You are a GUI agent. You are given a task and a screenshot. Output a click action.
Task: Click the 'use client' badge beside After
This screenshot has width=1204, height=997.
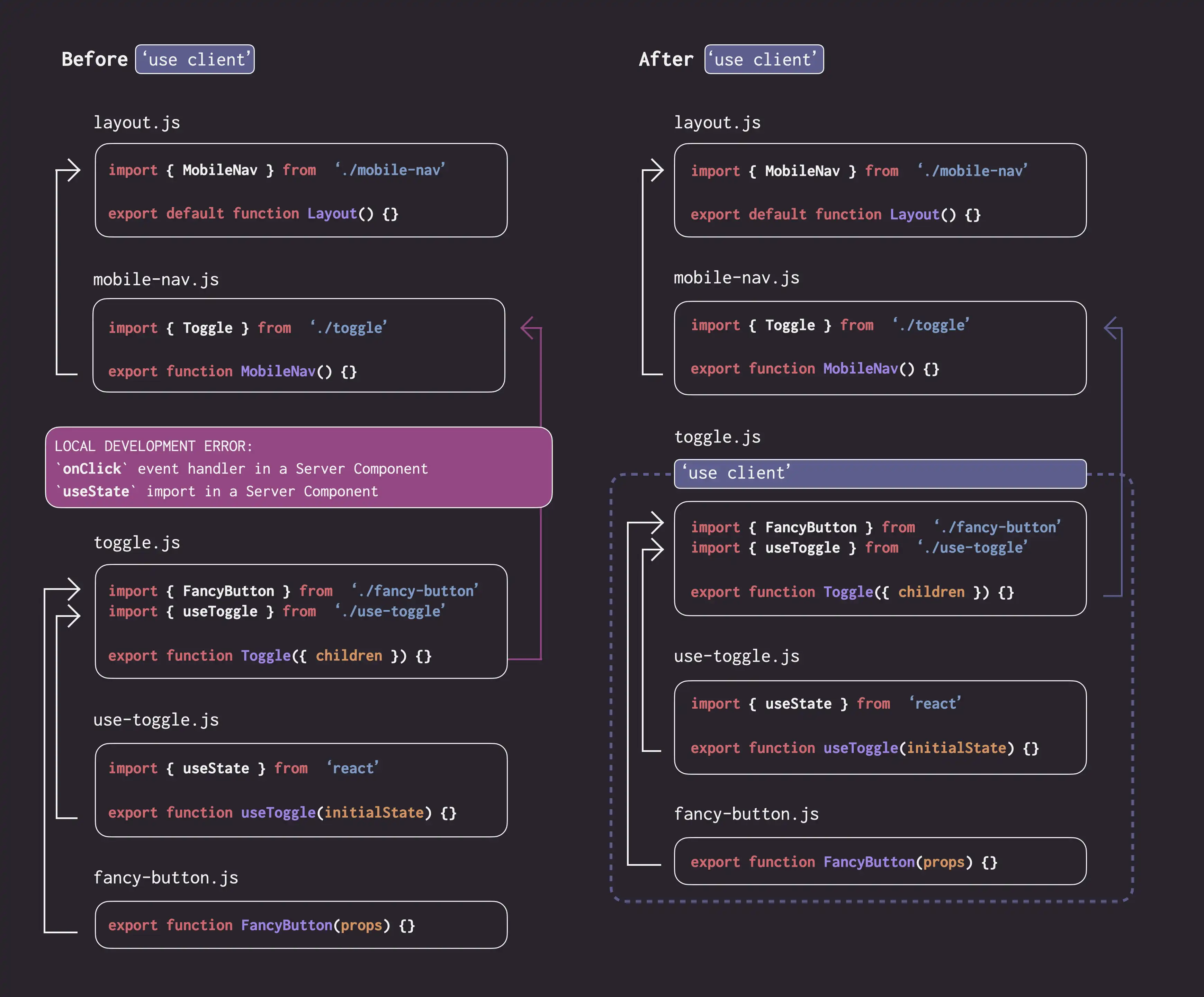click(x=764, y=59)
